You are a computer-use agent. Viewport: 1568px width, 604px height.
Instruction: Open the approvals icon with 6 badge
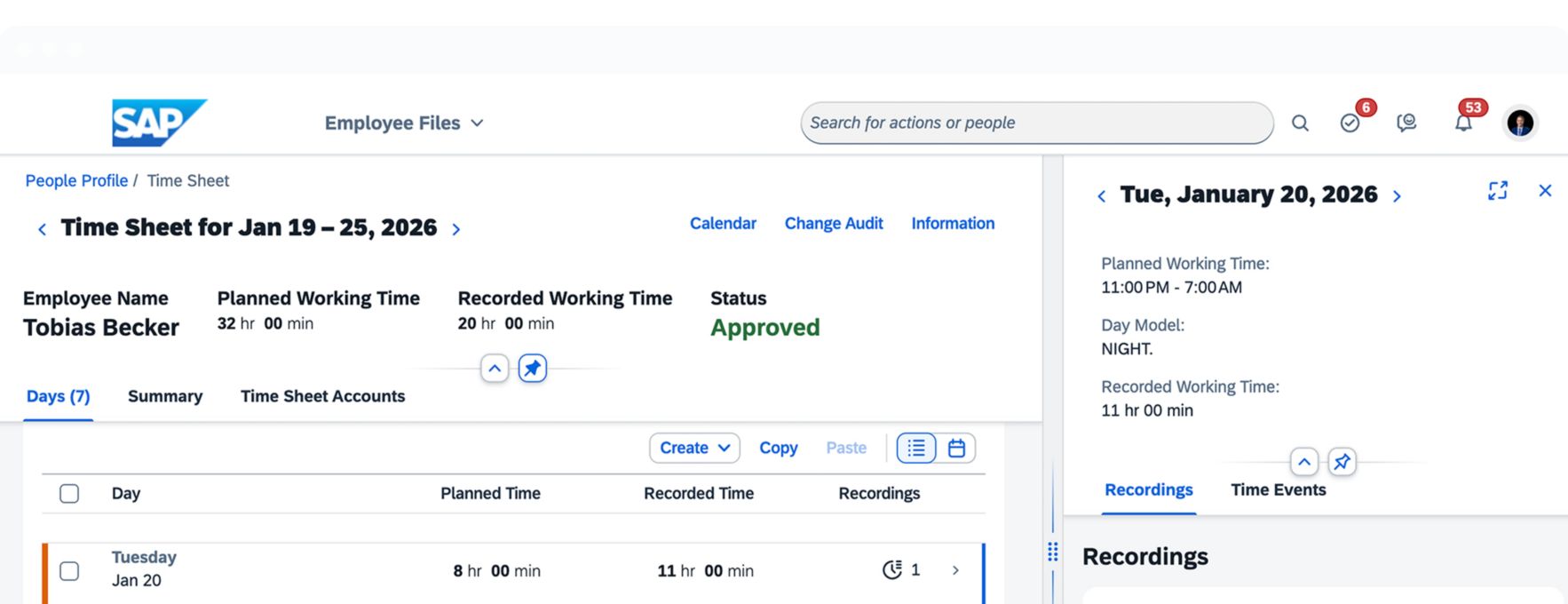1350,123
